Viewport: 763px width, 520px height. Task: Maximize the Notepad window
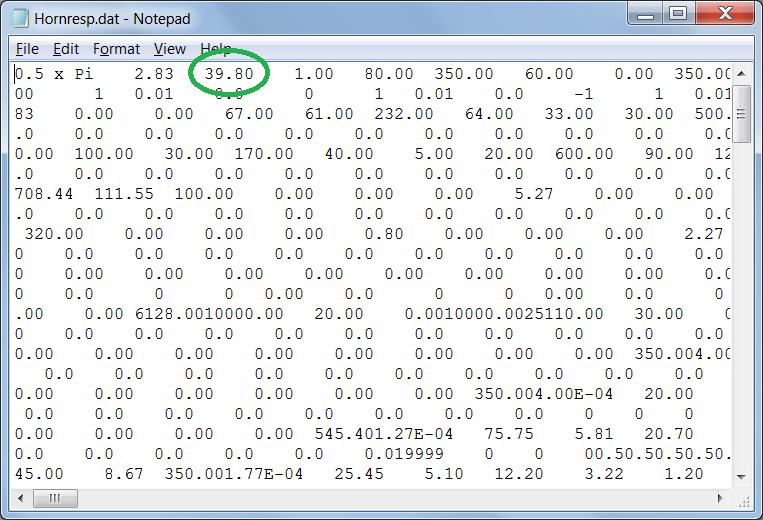coord(678,14)
